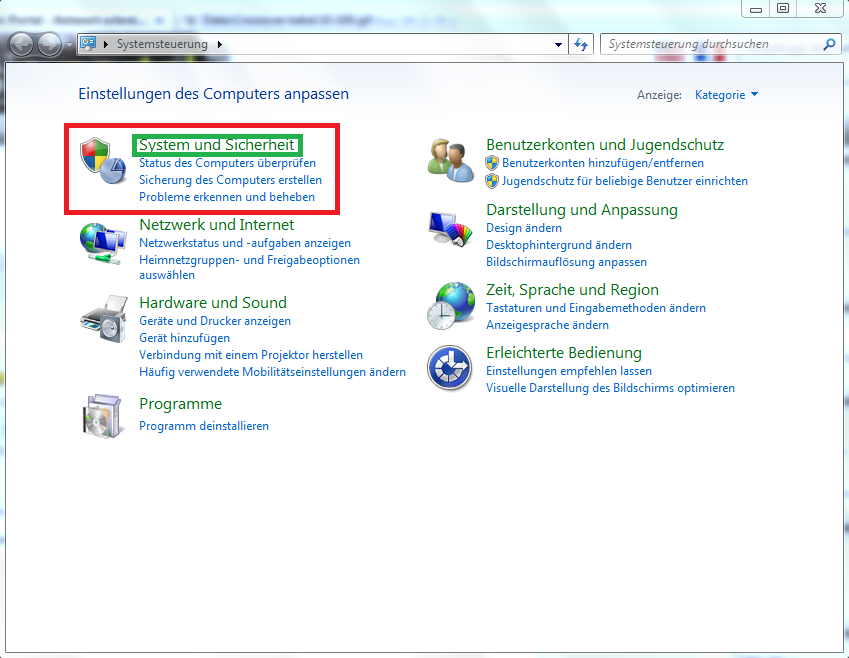
Task: Click the Zeit, Sprache und Region clock icon
Action: coord(449,305)
